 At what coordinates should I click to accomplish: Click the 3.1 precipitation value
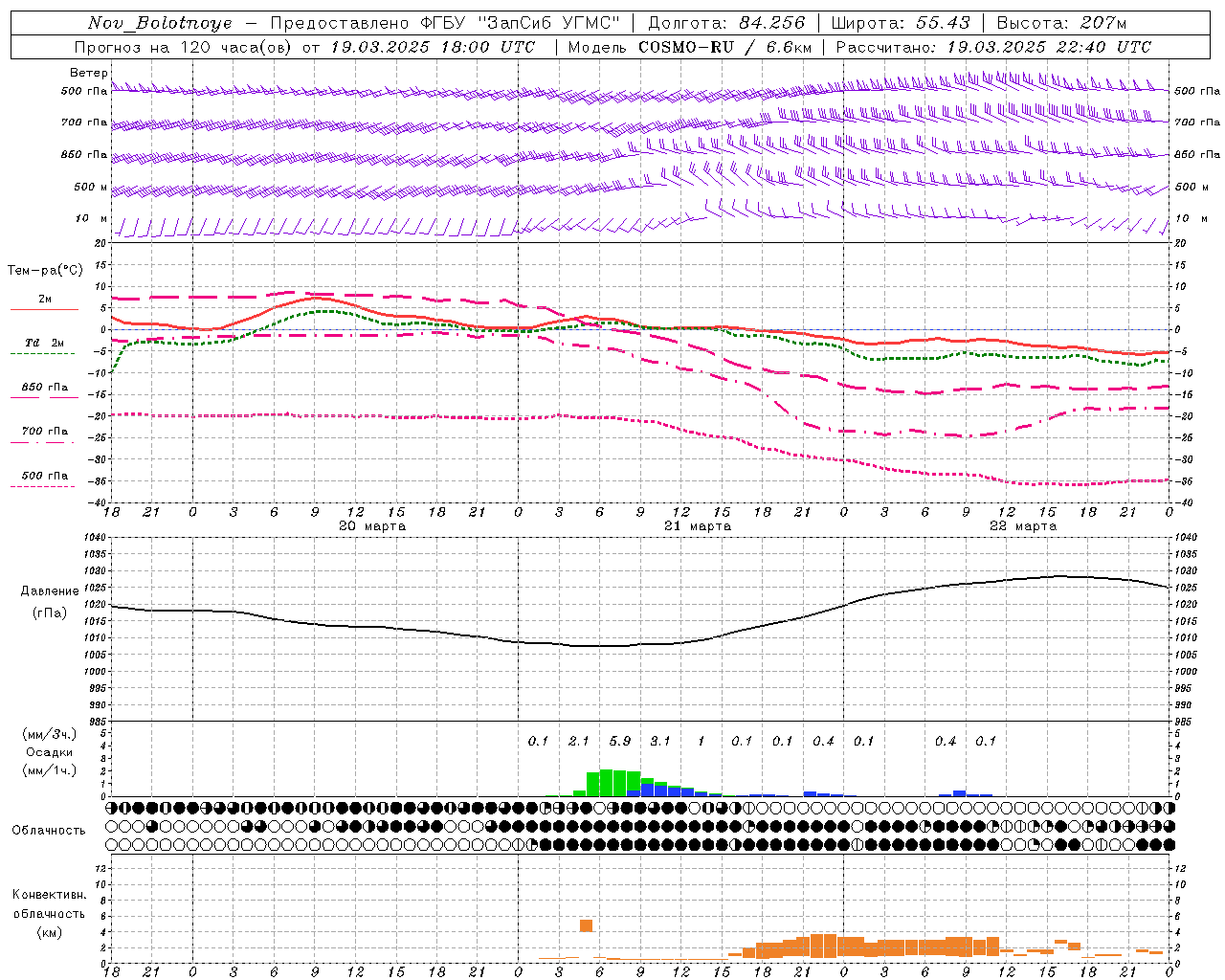pos(659,741)
